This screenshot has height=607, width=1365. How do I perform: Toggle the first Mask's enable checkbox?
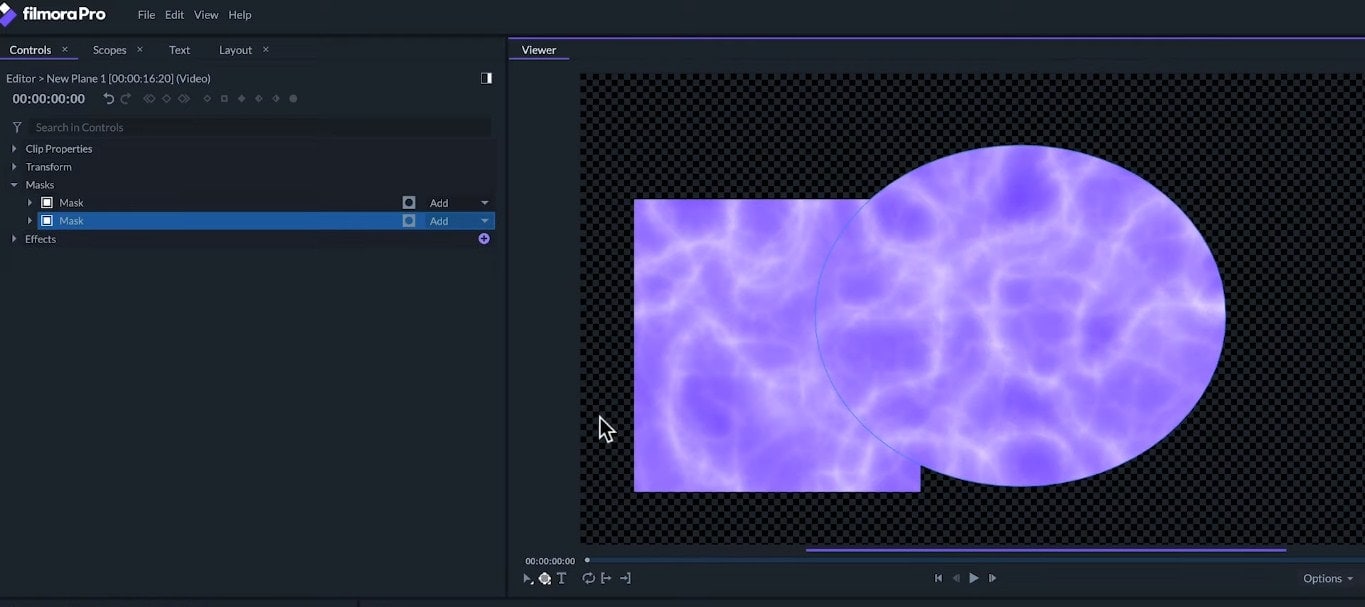coord(46,203)
